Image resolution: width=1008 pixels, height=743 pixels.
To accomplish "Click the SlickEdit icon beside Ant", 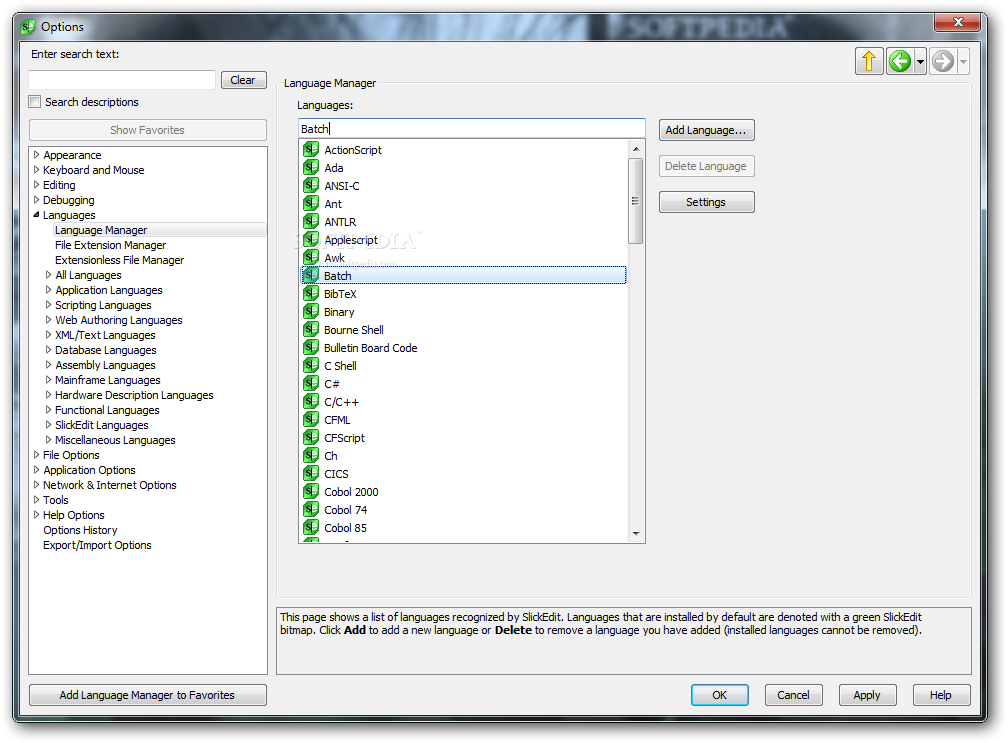I will click(311, 203).
